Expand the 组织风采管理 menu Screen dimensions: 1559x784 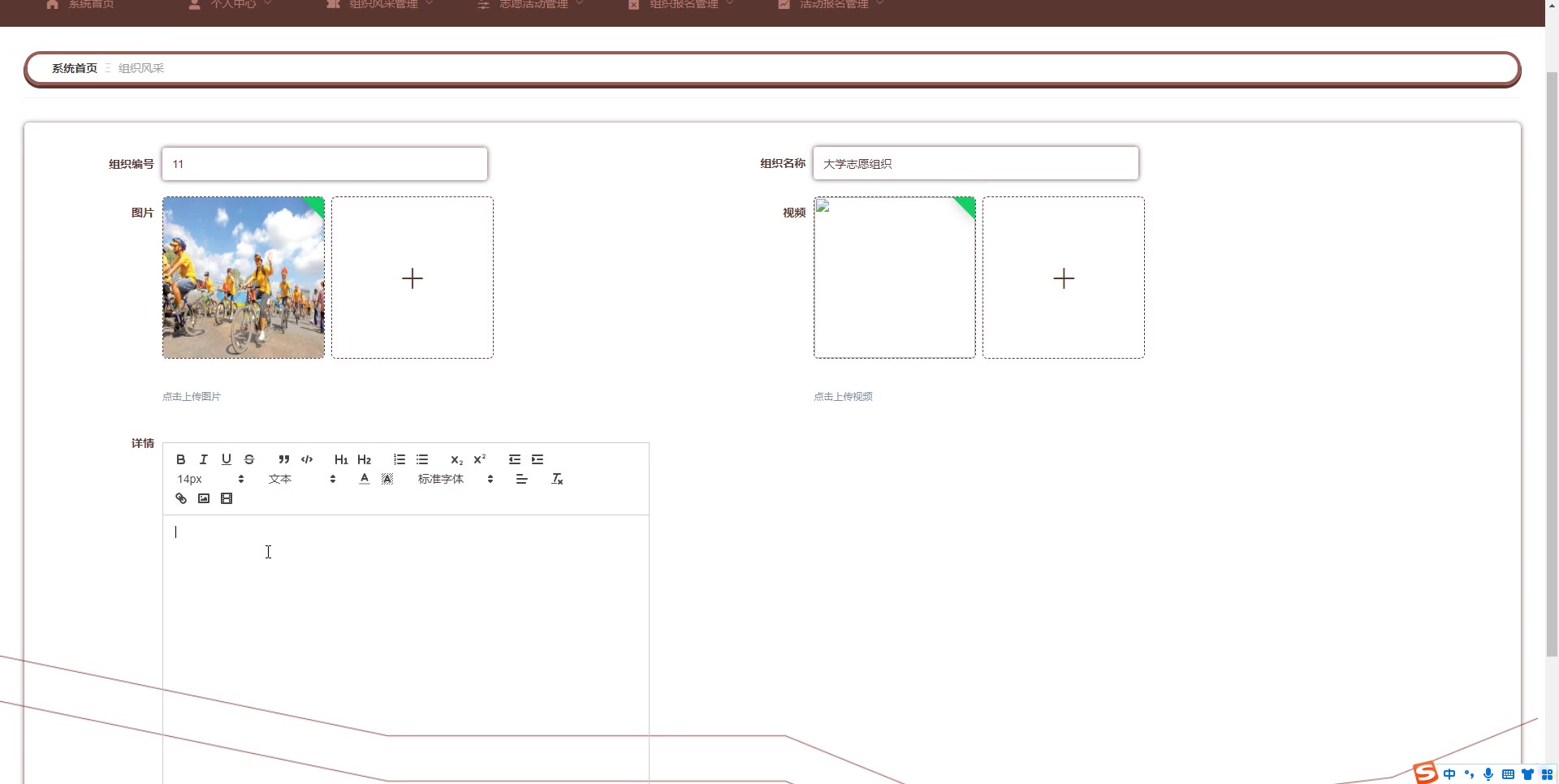pos(380,4)
